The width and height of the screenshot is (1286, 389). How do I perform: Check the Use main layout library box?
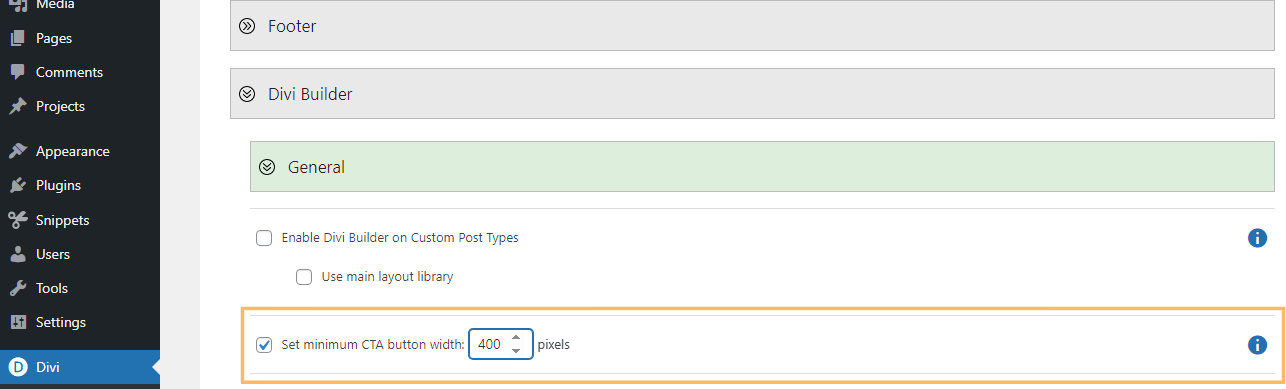pyautogui.click(x=304, y=277)
